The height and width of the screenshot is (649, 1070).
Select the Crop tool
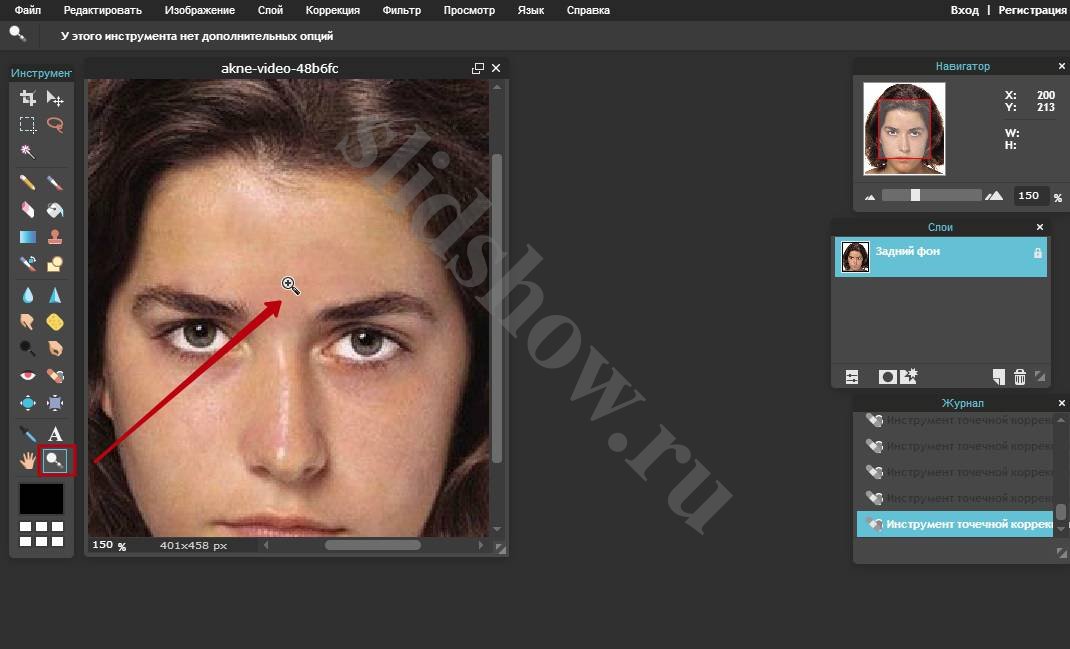(x=27, y=98)
